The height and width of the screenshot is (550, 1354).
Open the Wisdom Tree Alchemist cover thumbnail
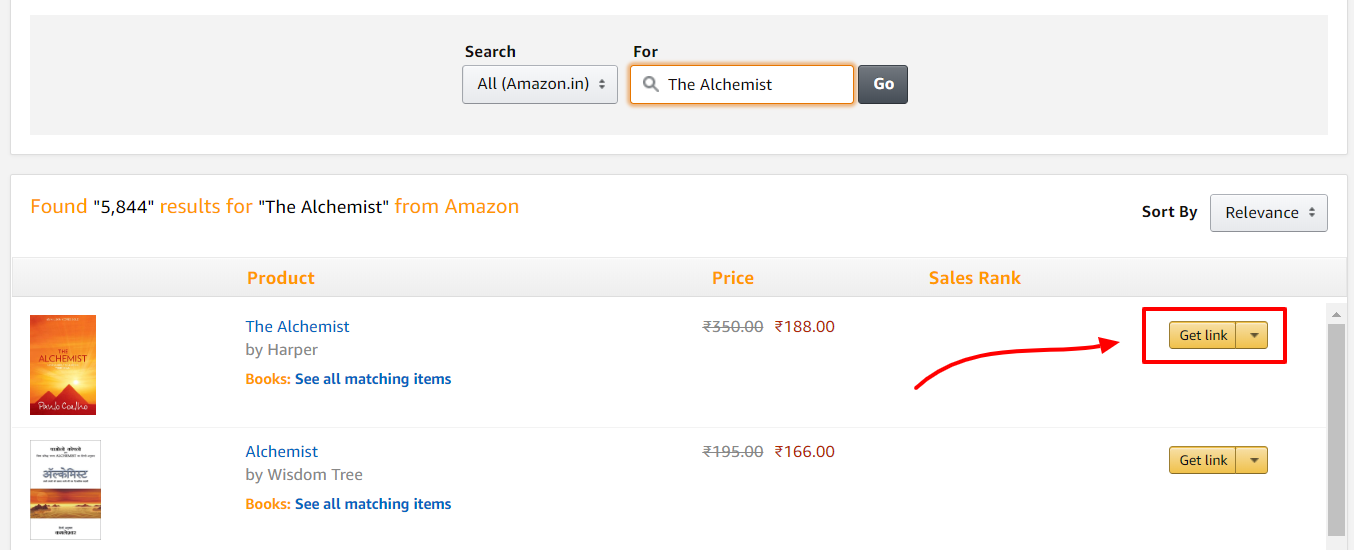click(x=65, y=490)
